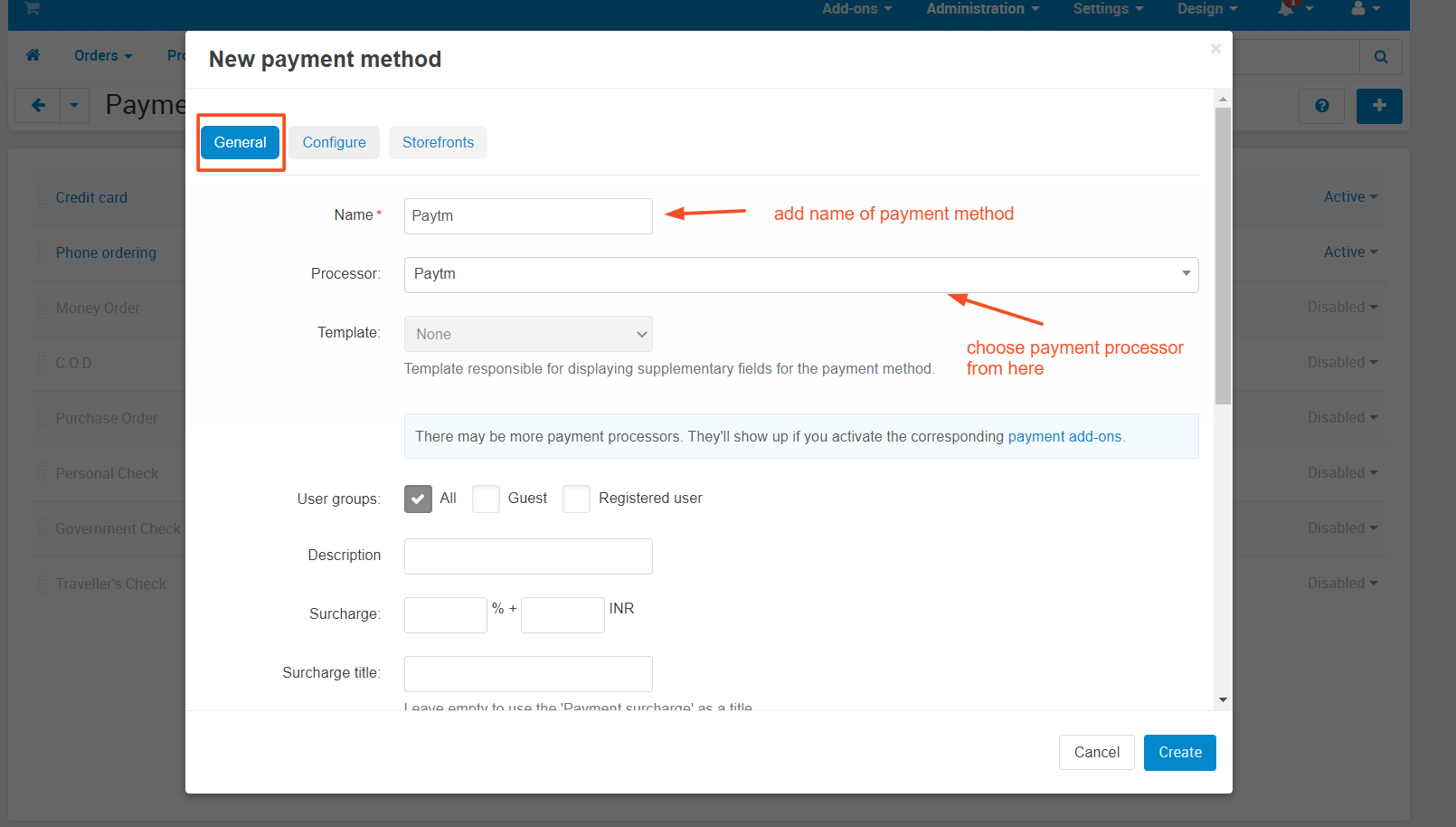Click the Surcharge percent field
Image resolution: width=1456 pixels, height=827 pixels.
pyautogui.click(x=446, y=615)
